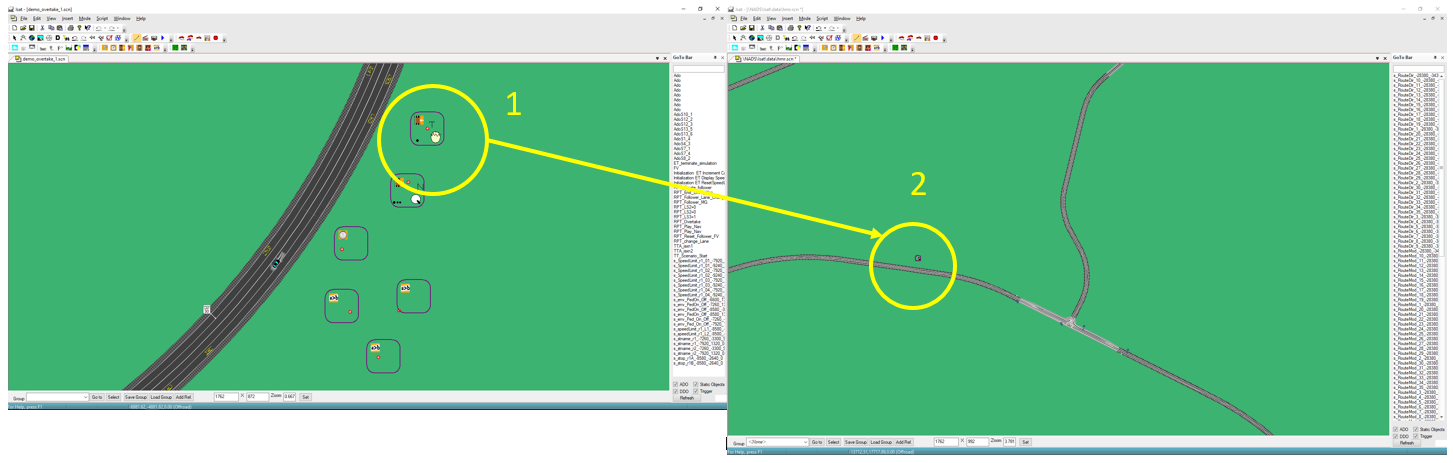This screenshot has width=1453, height=463.
Task: Toggle the Trigger checkbox in right window
Action: (x=1416, y=436)
